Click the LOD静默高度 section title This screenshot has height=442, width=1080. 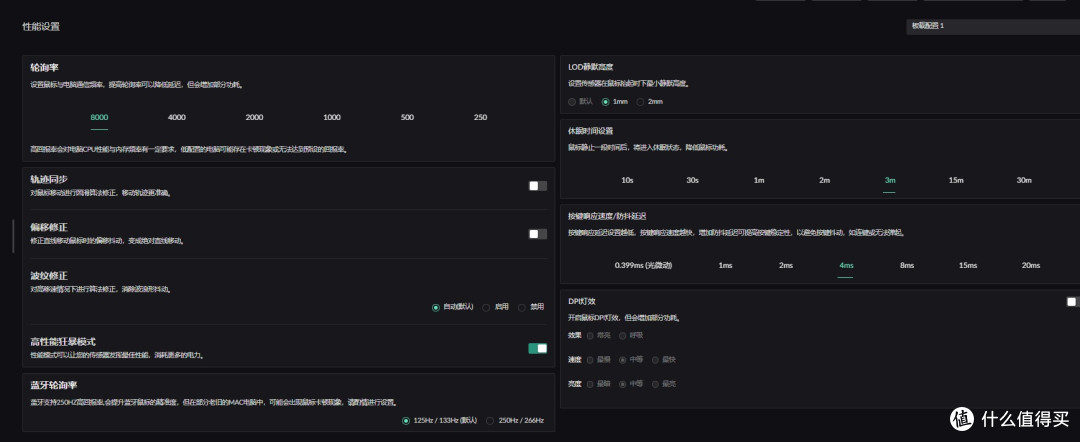[x=590, y=67]
